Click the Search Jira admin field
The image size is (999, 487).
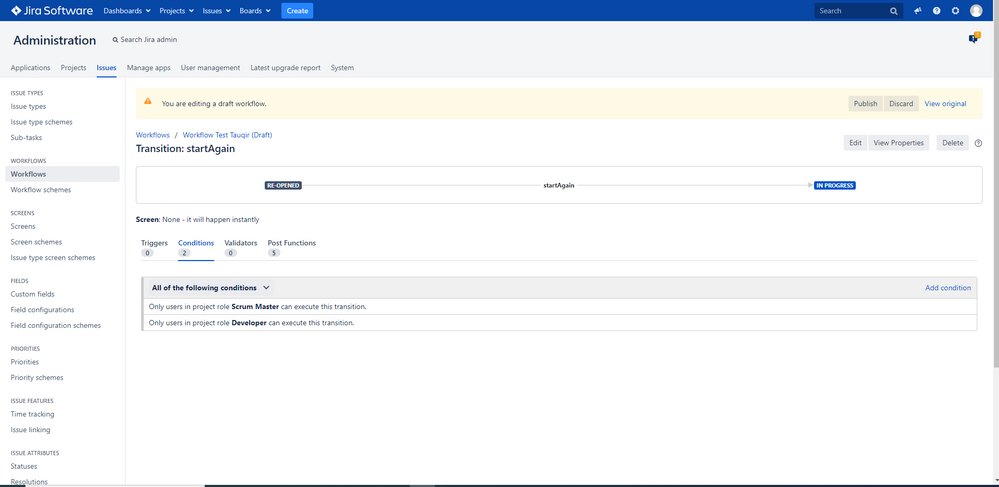pos(145,40)
